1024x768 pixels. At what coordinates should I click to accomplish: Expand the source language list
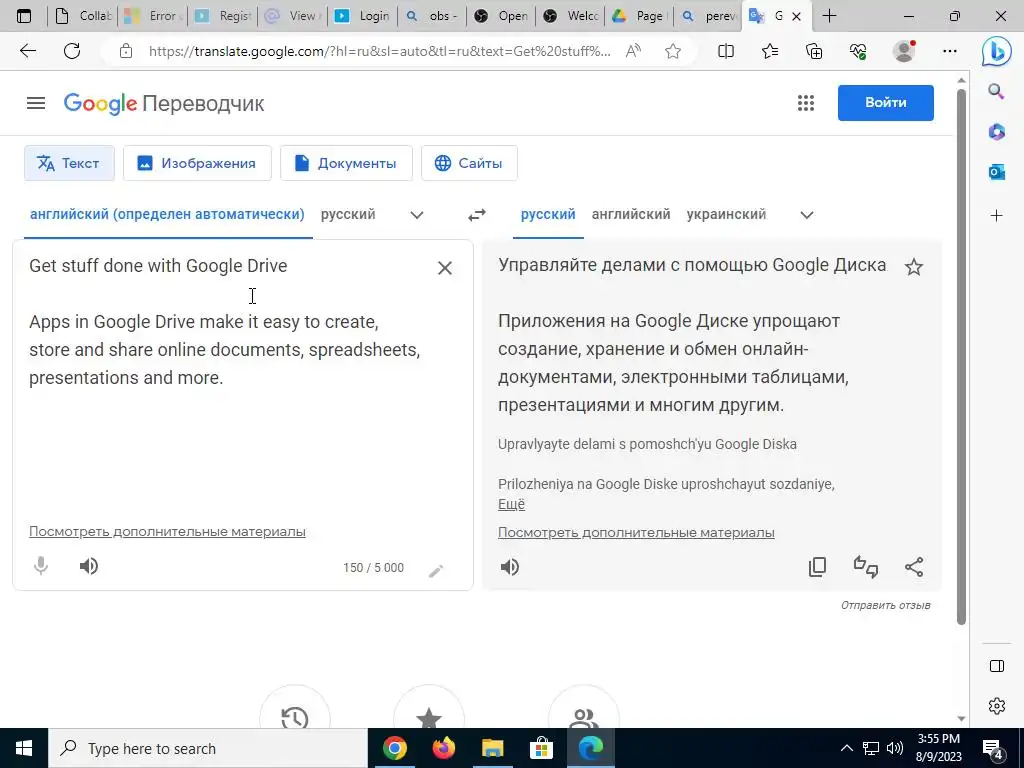[417, 215]
